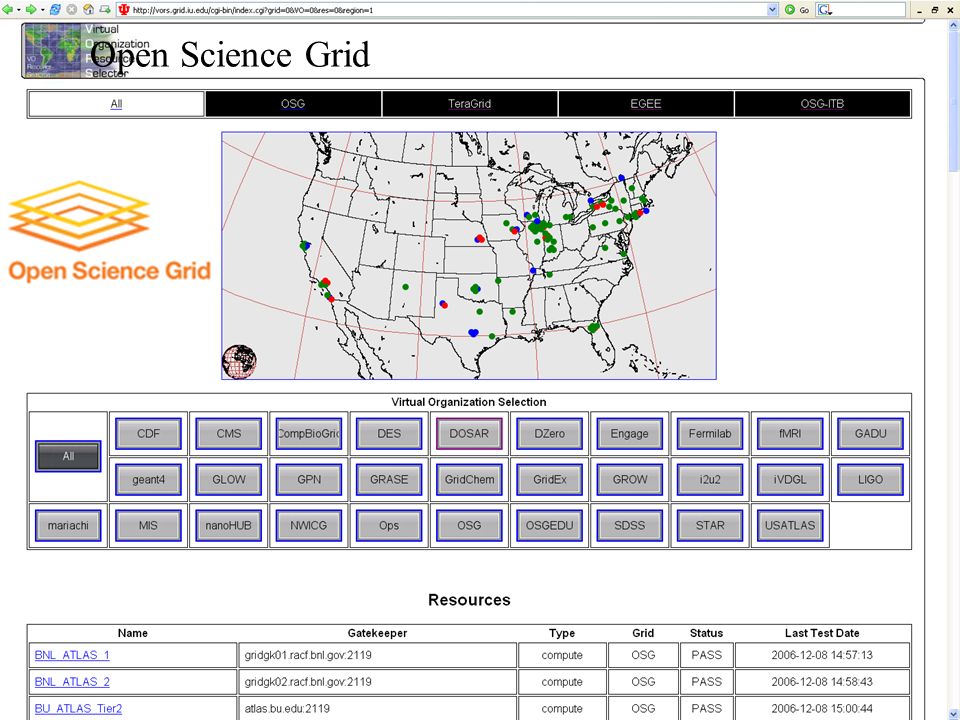Switch to the TeraGrid tab
The width and height of the screenshot is (960, 720).
469,104
